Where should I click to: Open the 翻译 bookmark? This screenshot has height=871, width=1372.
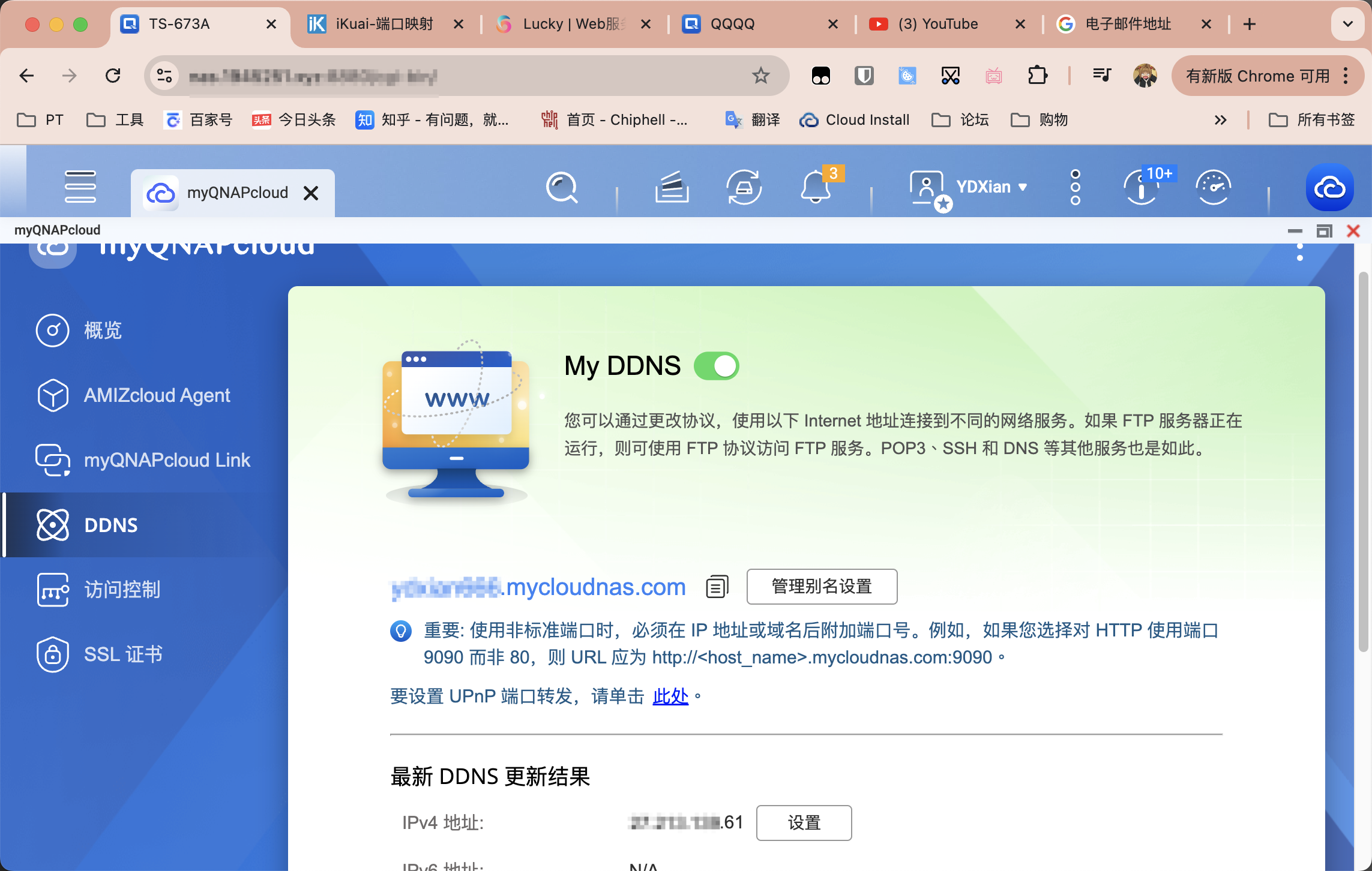click(x=753, y=120)
